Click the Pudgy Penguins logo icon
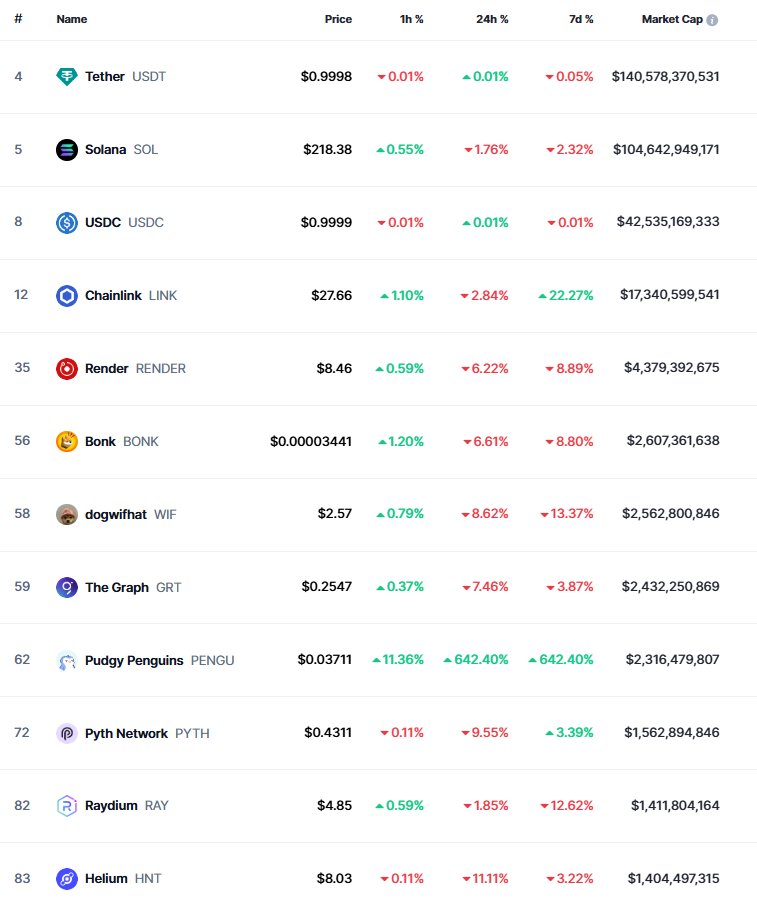 point(66,660)
